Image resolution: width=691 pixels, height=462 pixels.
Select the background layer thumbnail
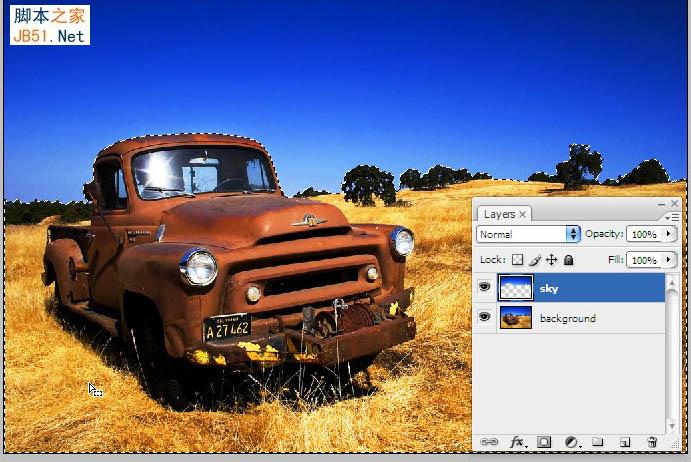pos(516,317)
